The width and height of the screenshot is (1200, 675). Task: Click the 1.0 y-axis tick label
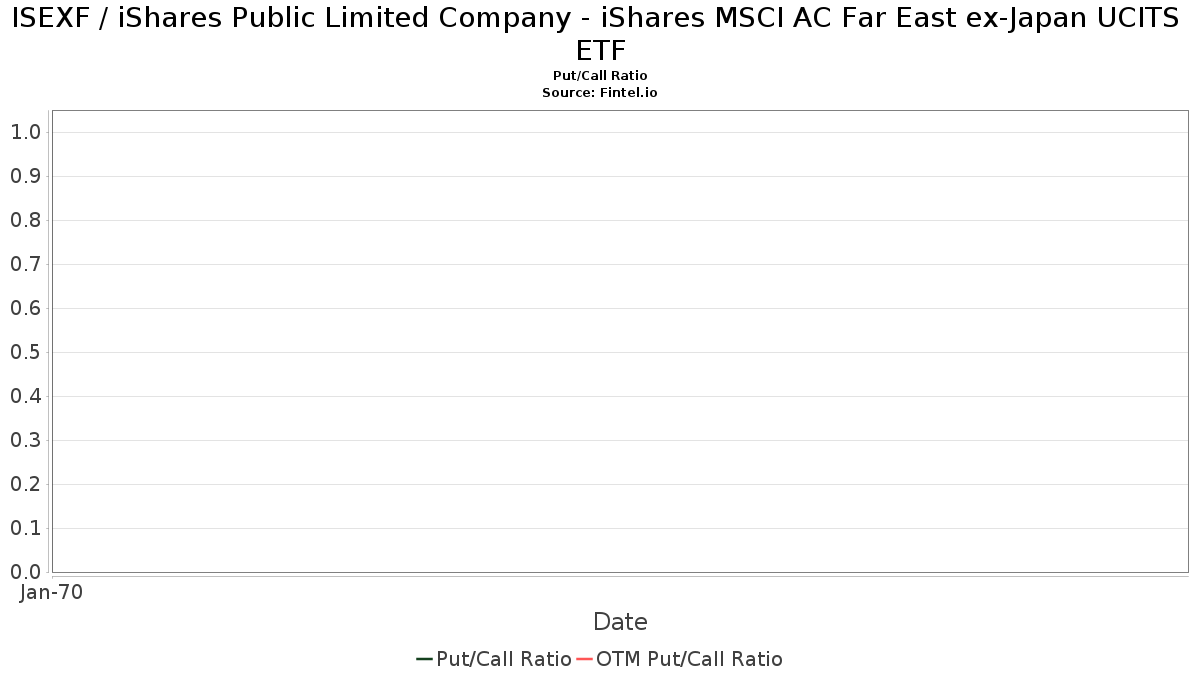25,132
